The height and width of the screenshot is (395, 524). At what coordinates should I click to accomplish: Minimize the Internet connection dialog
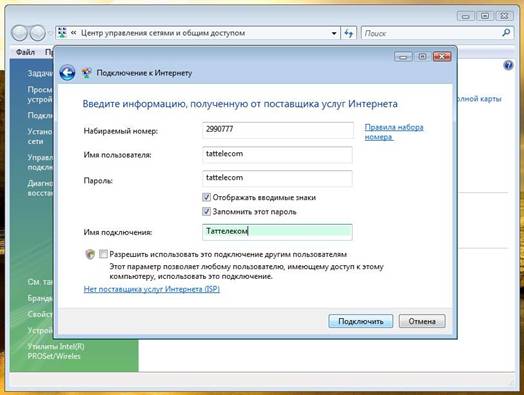(x=403, y=57)
